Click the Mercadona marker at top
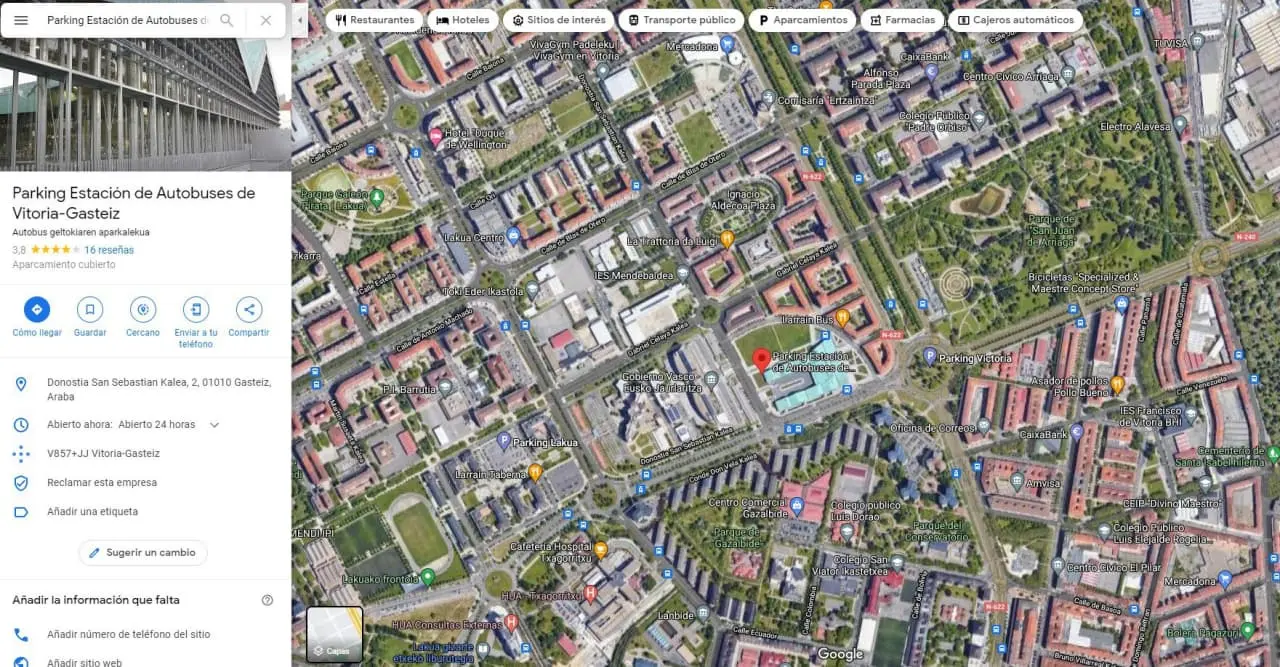This screenshot has height=667, width=1280. [727, 44]
